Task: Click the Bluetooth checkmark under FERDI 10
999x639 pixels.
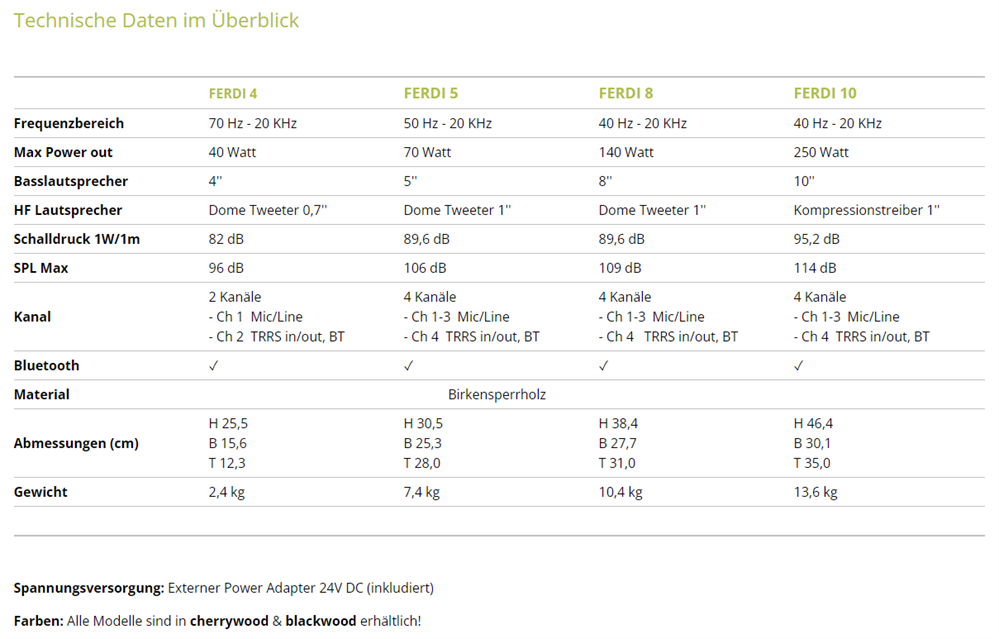Action: point(799,366)
